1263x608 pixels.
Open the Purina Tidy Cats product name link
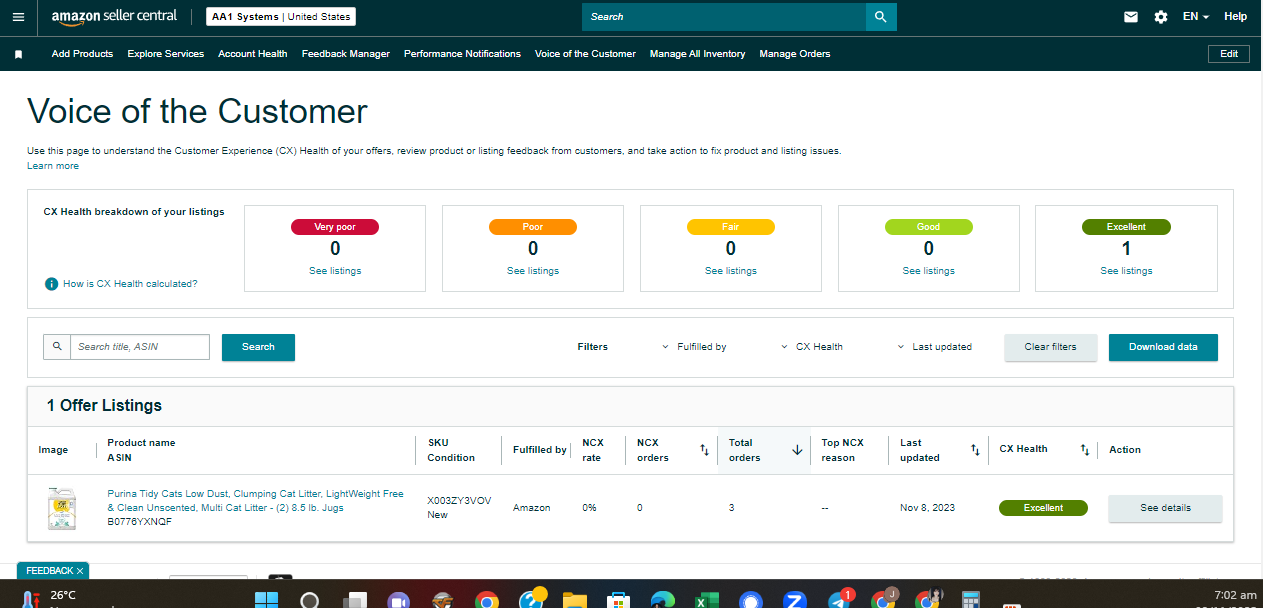pyautogui.click(x=255, y=501)
